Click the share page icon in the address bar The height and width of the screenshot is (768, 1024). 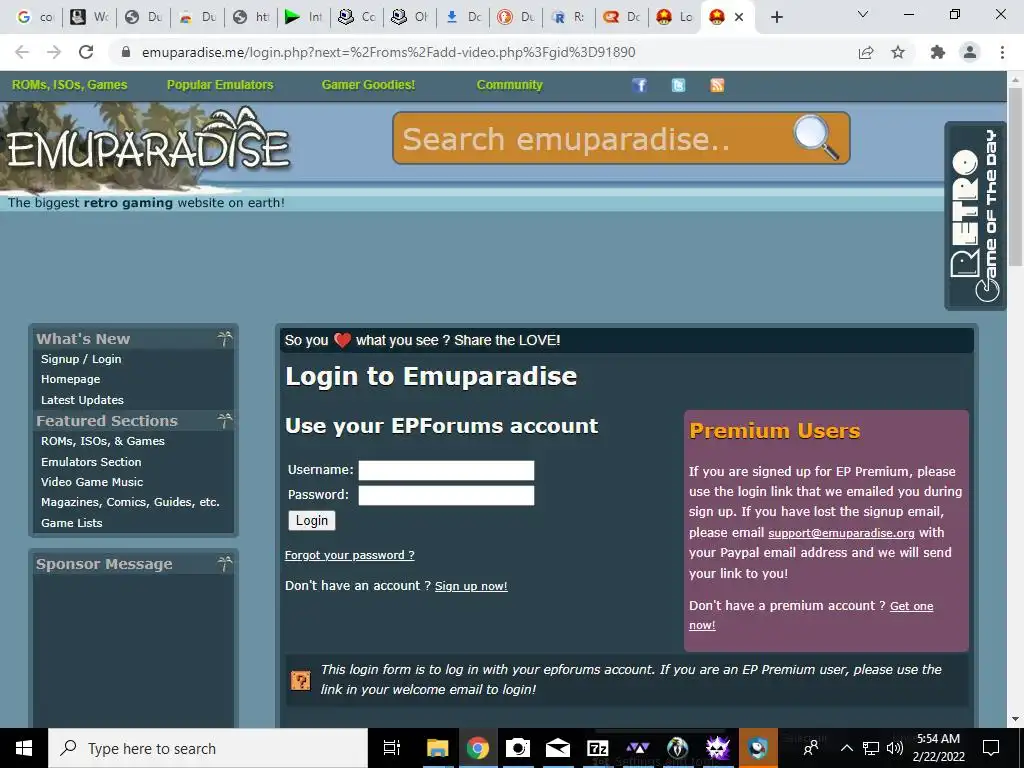[x=866, y=52]
